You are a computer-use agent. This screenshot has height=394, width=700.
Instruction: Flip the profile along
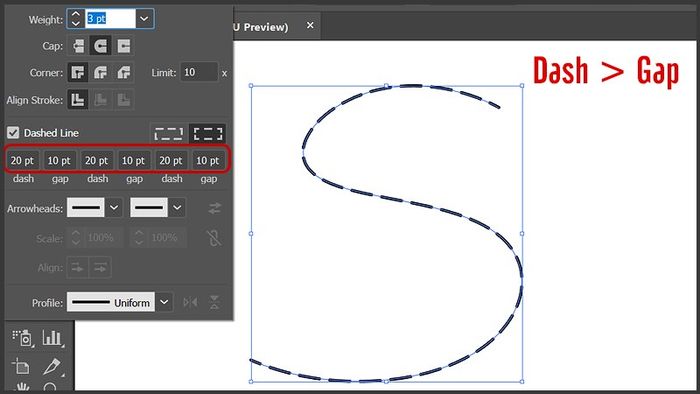190,303
